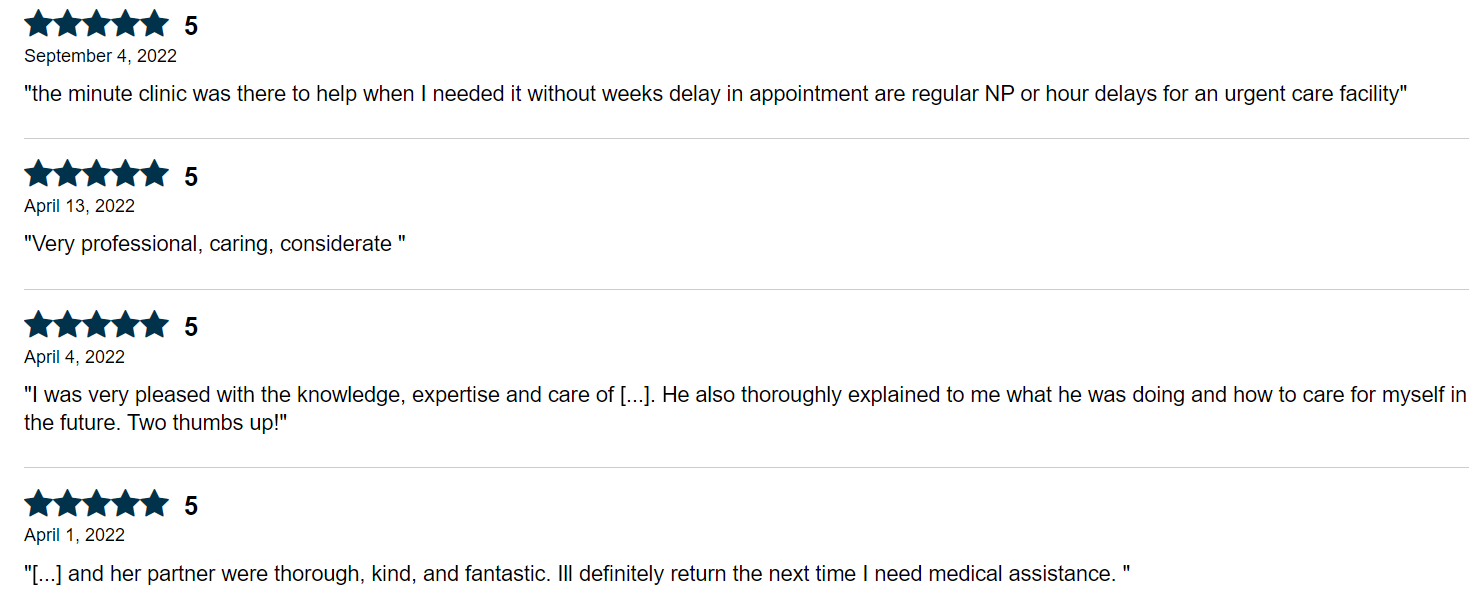Click the first star of the April 4, 2022 review
The width and height of the screenshot is (1476, 606).
pos(38,325)
